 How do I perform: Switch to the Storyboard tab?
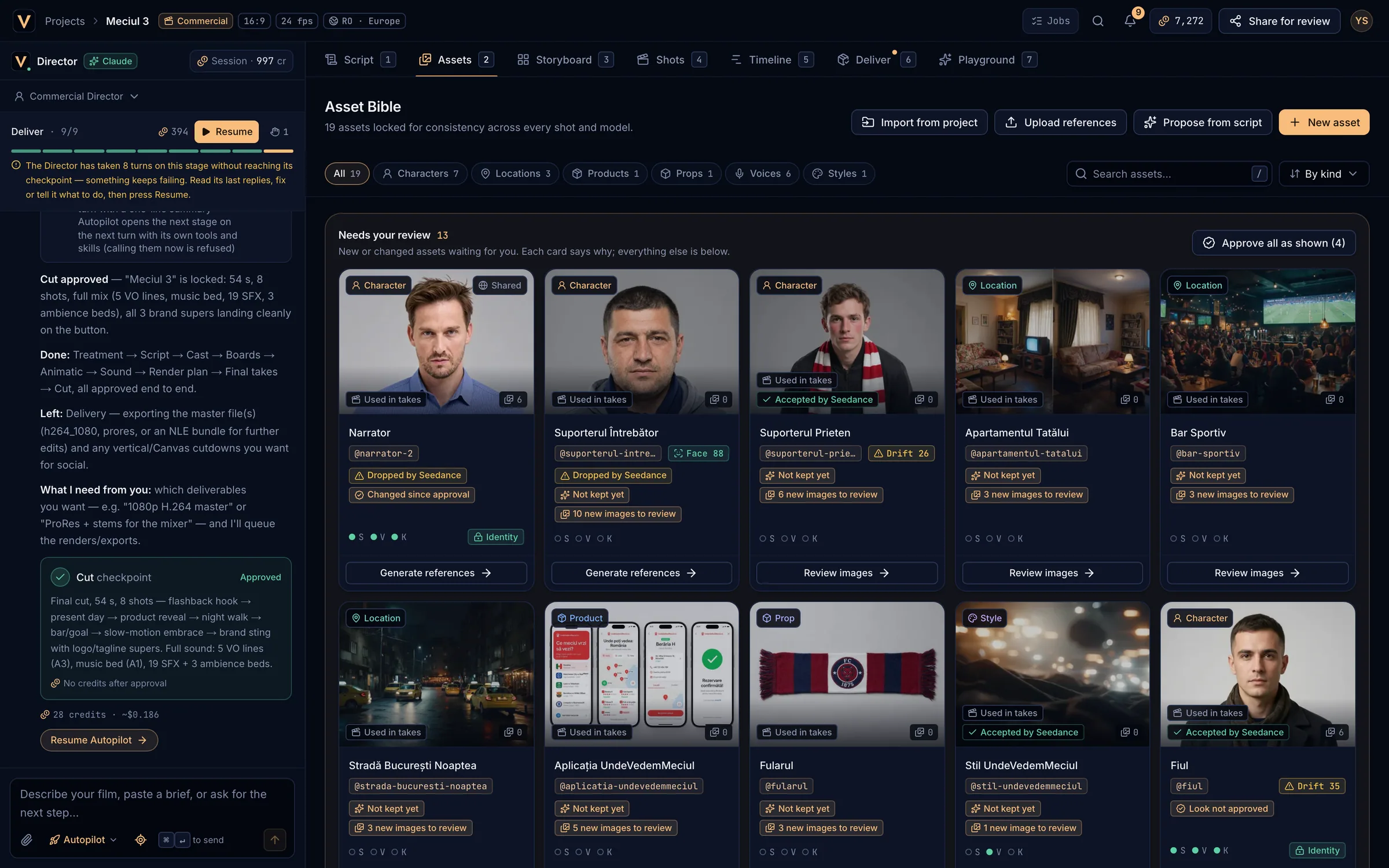[564, 60]
